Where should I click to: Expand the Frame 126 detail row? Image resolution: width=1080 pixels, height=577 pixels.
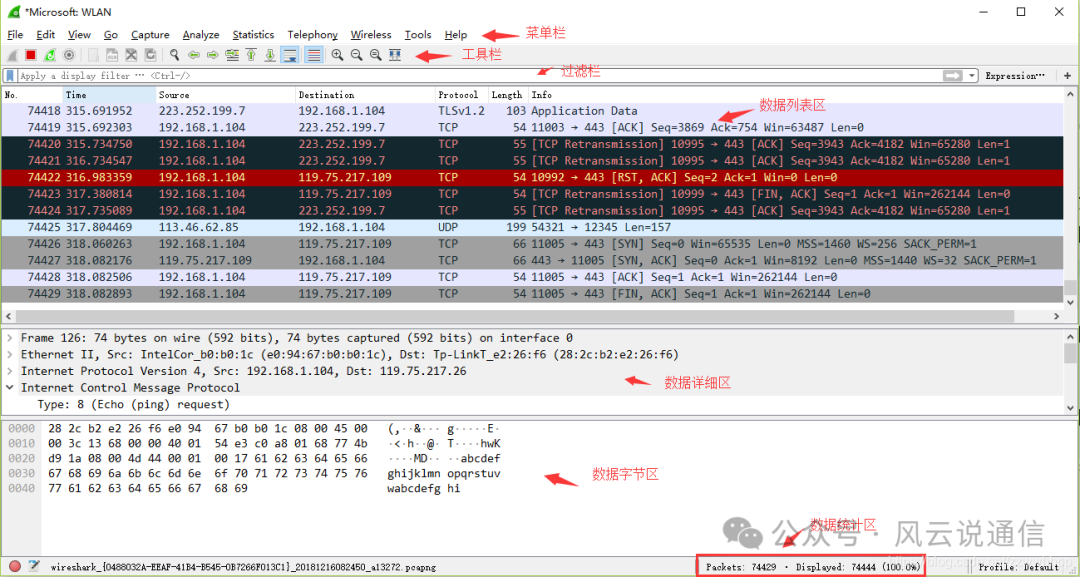click(x=10, y=338)
